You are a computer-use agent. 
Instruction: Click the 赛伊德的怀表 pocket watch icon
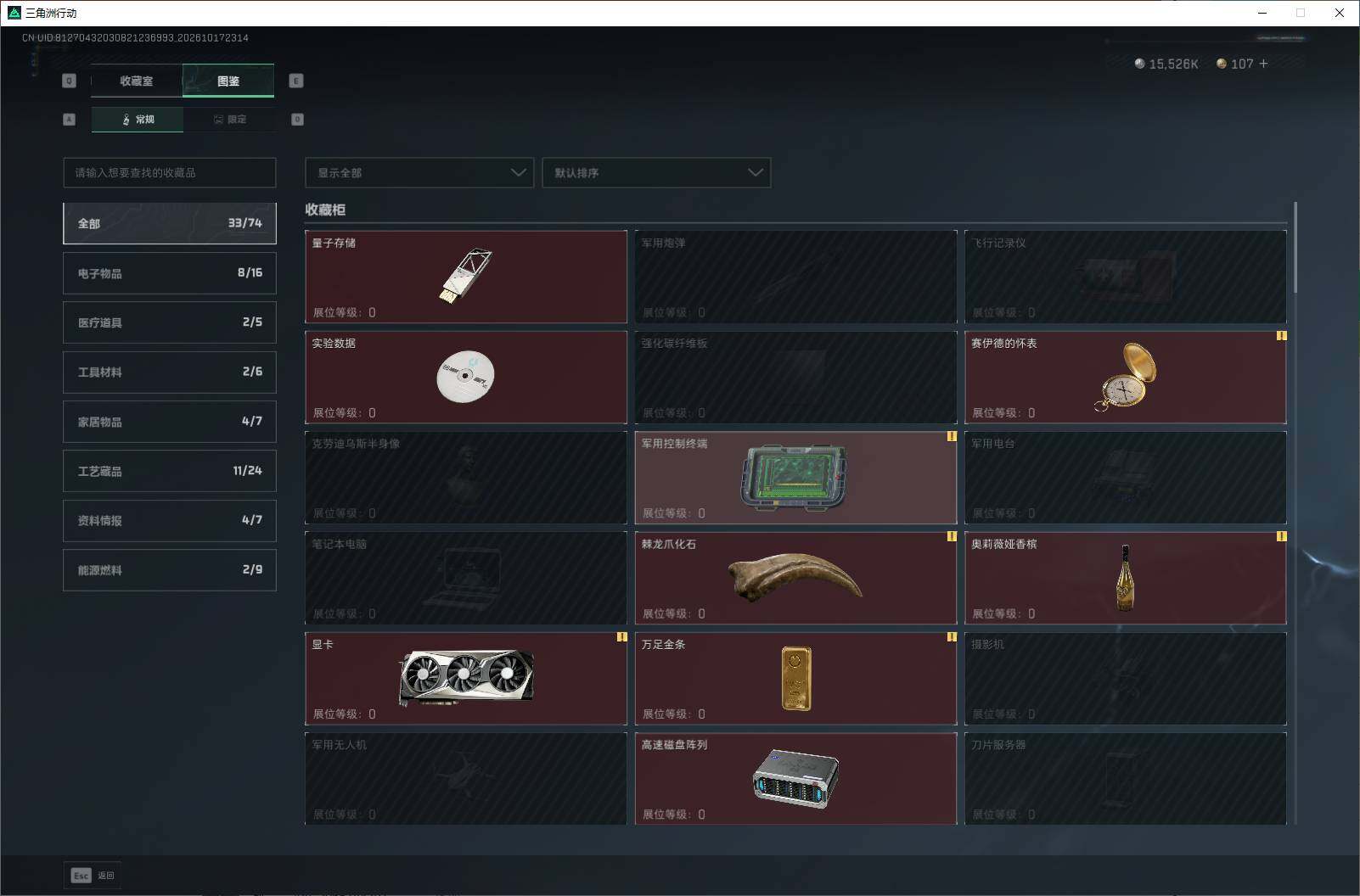[1127, 377]
